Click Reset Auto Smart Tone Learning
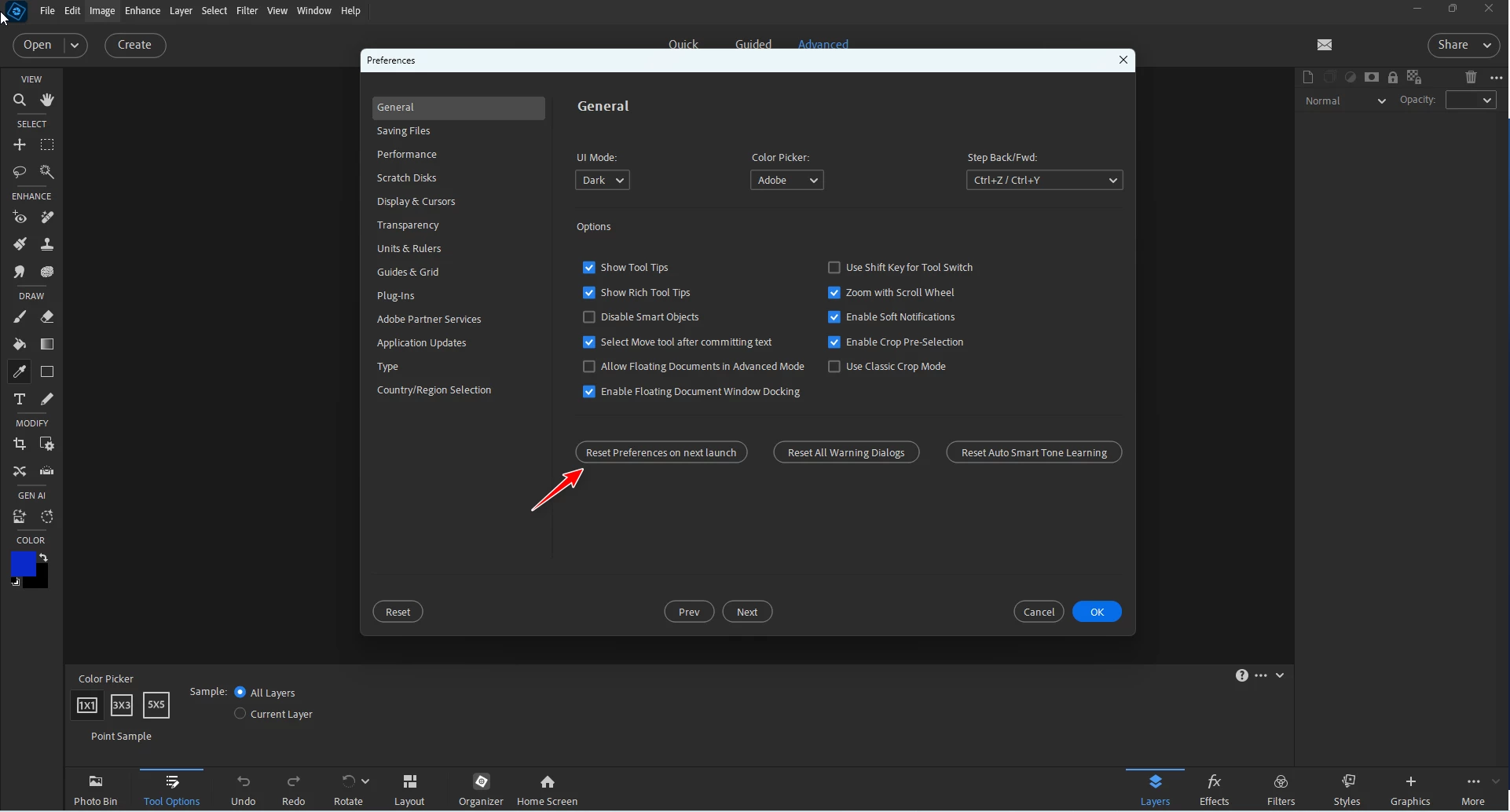 coord(1034,452)
